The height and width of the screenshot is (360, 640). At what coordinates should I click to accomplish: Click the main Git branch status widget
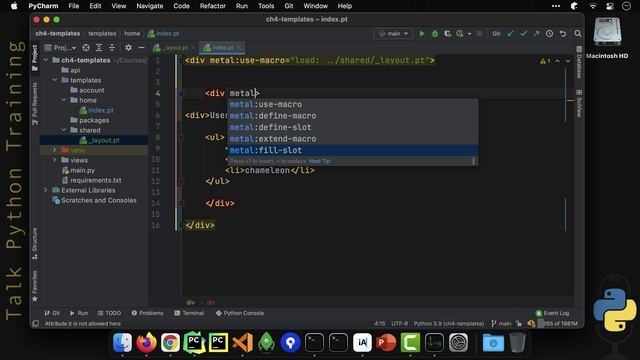[x=501, y=324]
